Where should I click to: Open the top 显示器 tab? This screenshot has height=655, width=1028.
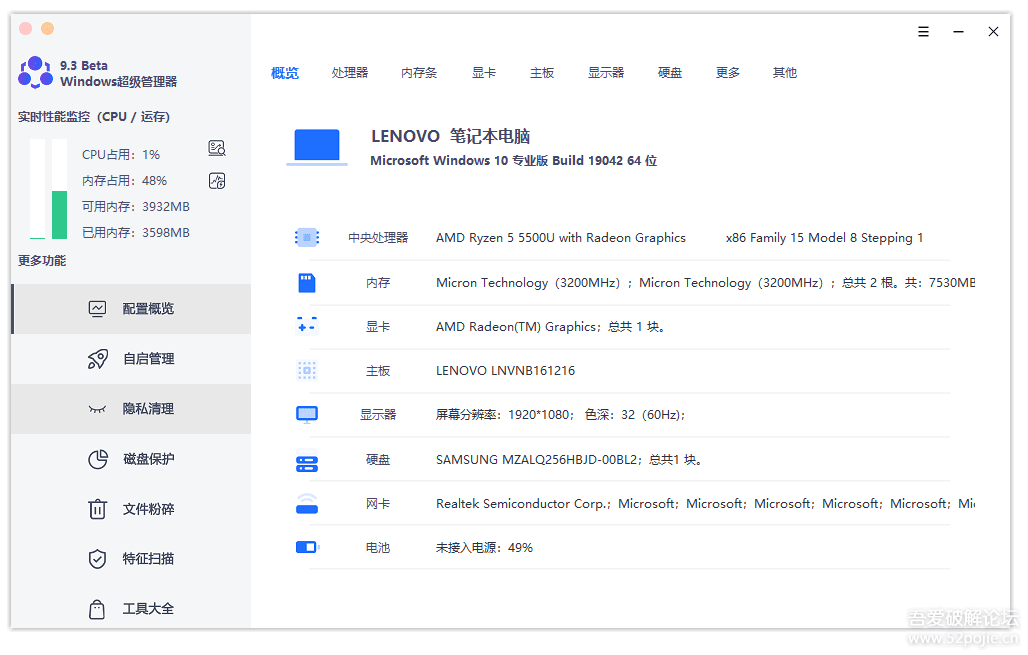(x=606, y=73)
